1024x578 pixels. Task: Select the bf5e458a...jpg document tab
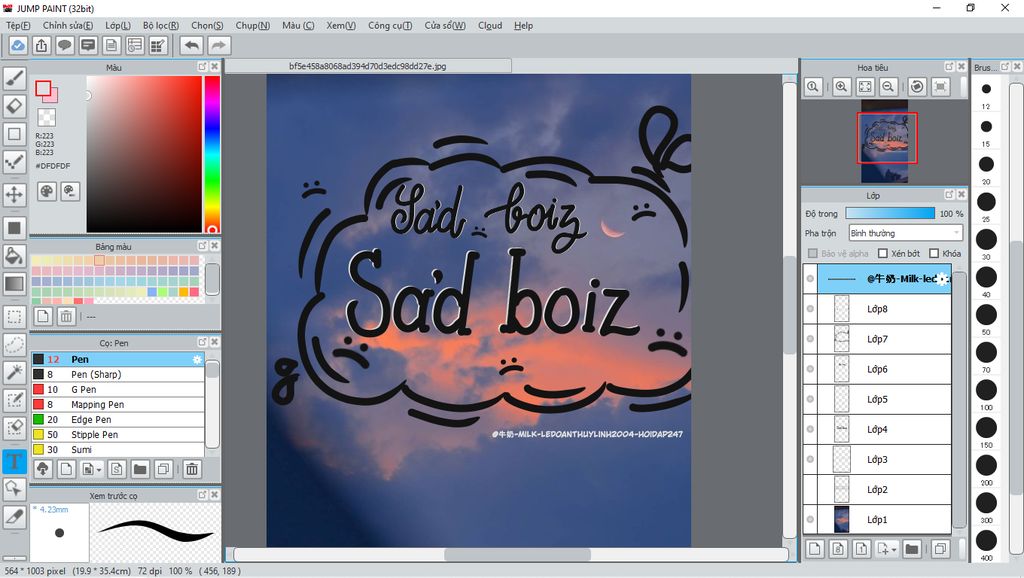pyautogui.click(x=368, y=66)
